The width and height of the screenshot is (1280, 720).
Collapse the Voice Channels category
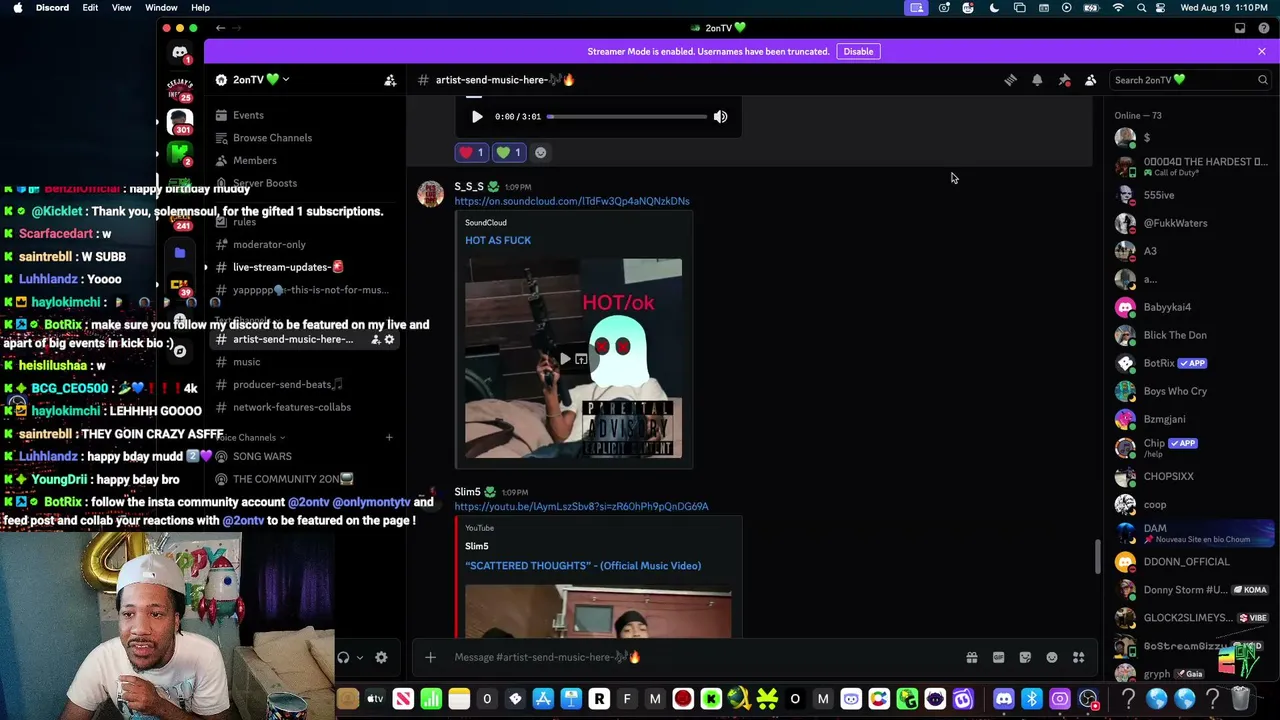pyautogui.click(x=250, y=437)
